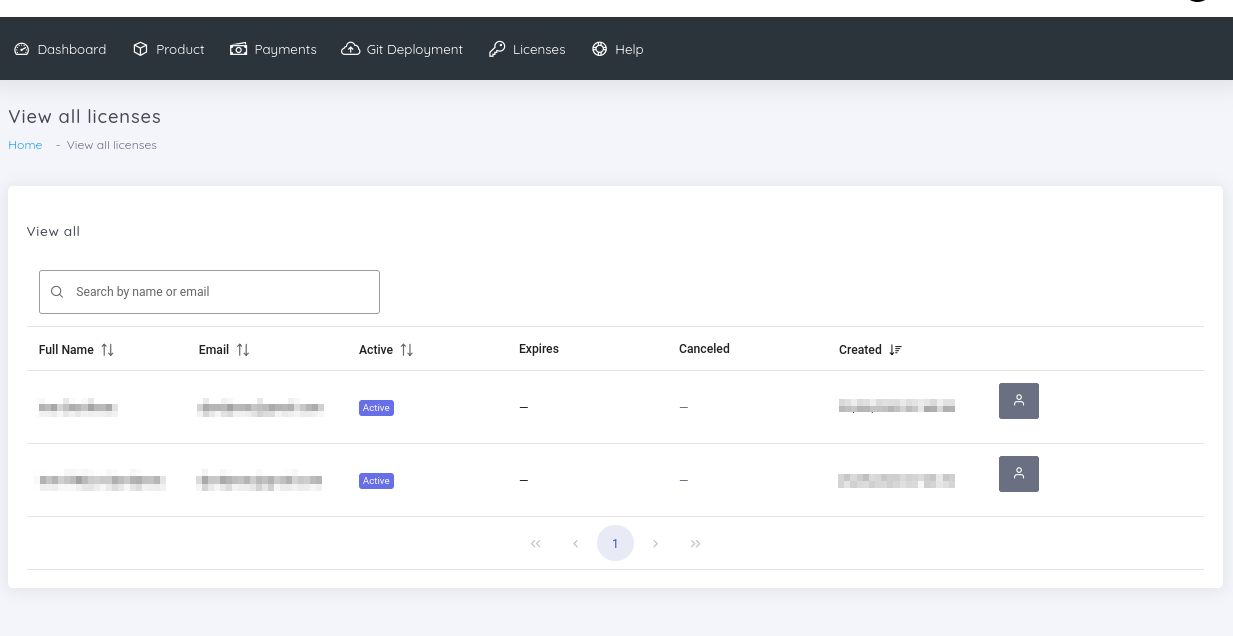Click the Product box icon

(140, 49)
